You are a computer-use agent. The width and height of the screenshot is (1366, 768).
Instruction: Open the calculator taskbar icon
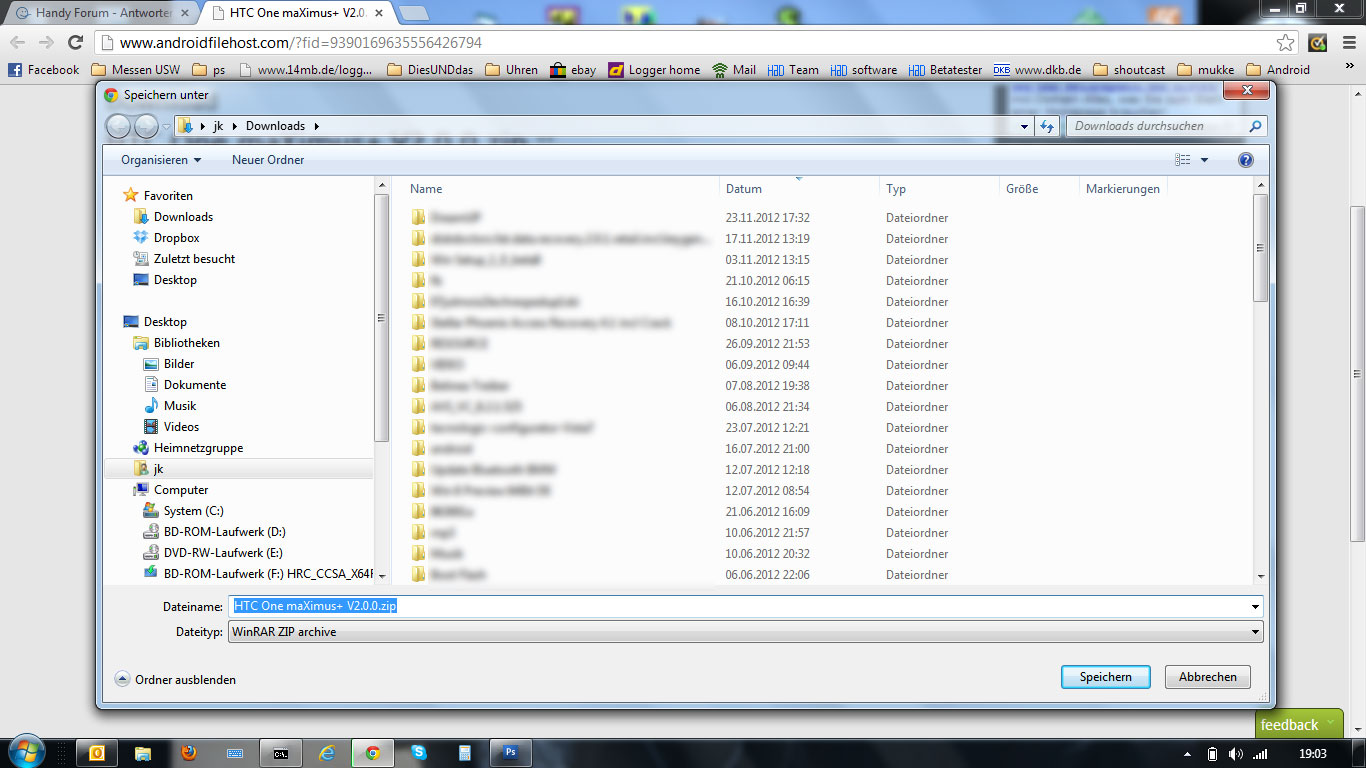[465, 753]
